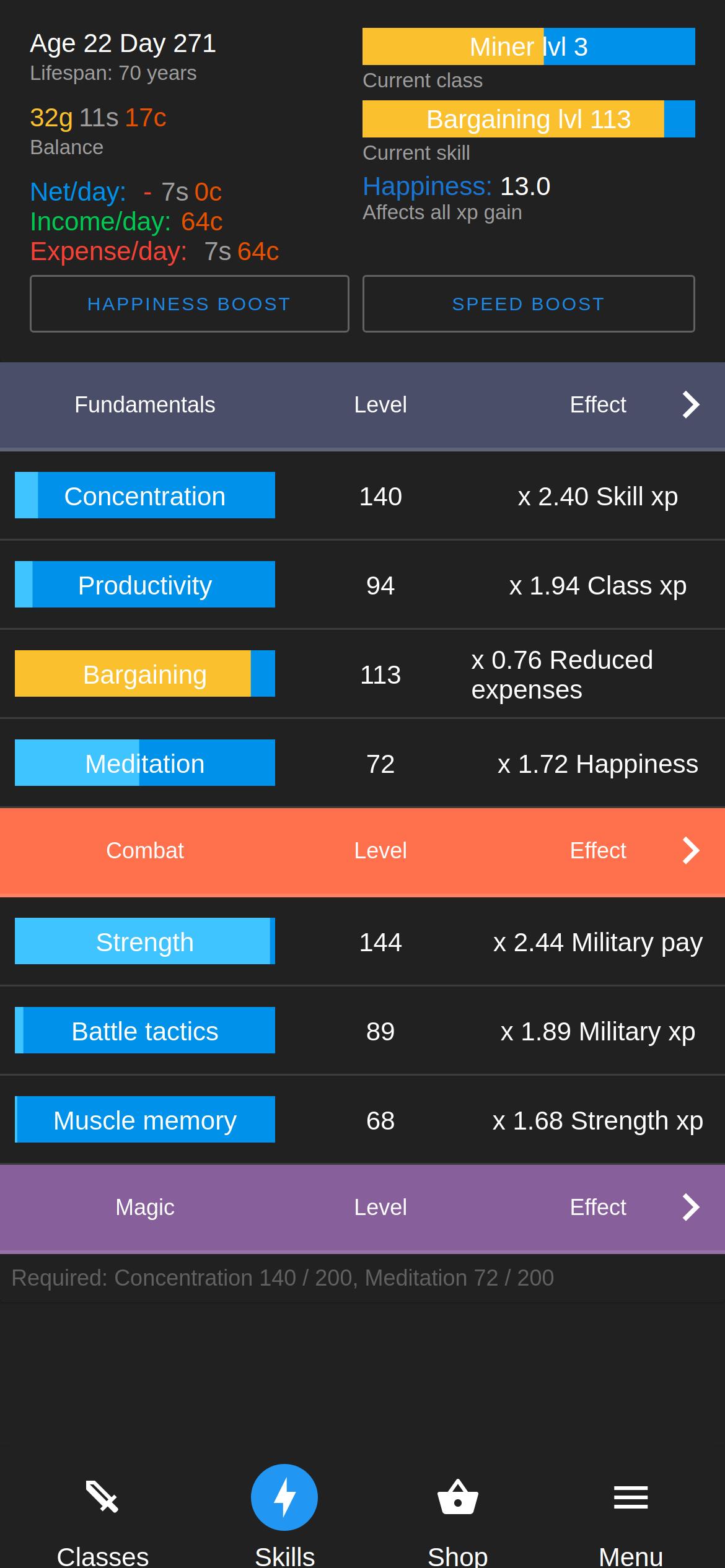This screenshot has height=1568, width=725.
Task: Expand the Magic section chevron
Action: (691, 1207)
